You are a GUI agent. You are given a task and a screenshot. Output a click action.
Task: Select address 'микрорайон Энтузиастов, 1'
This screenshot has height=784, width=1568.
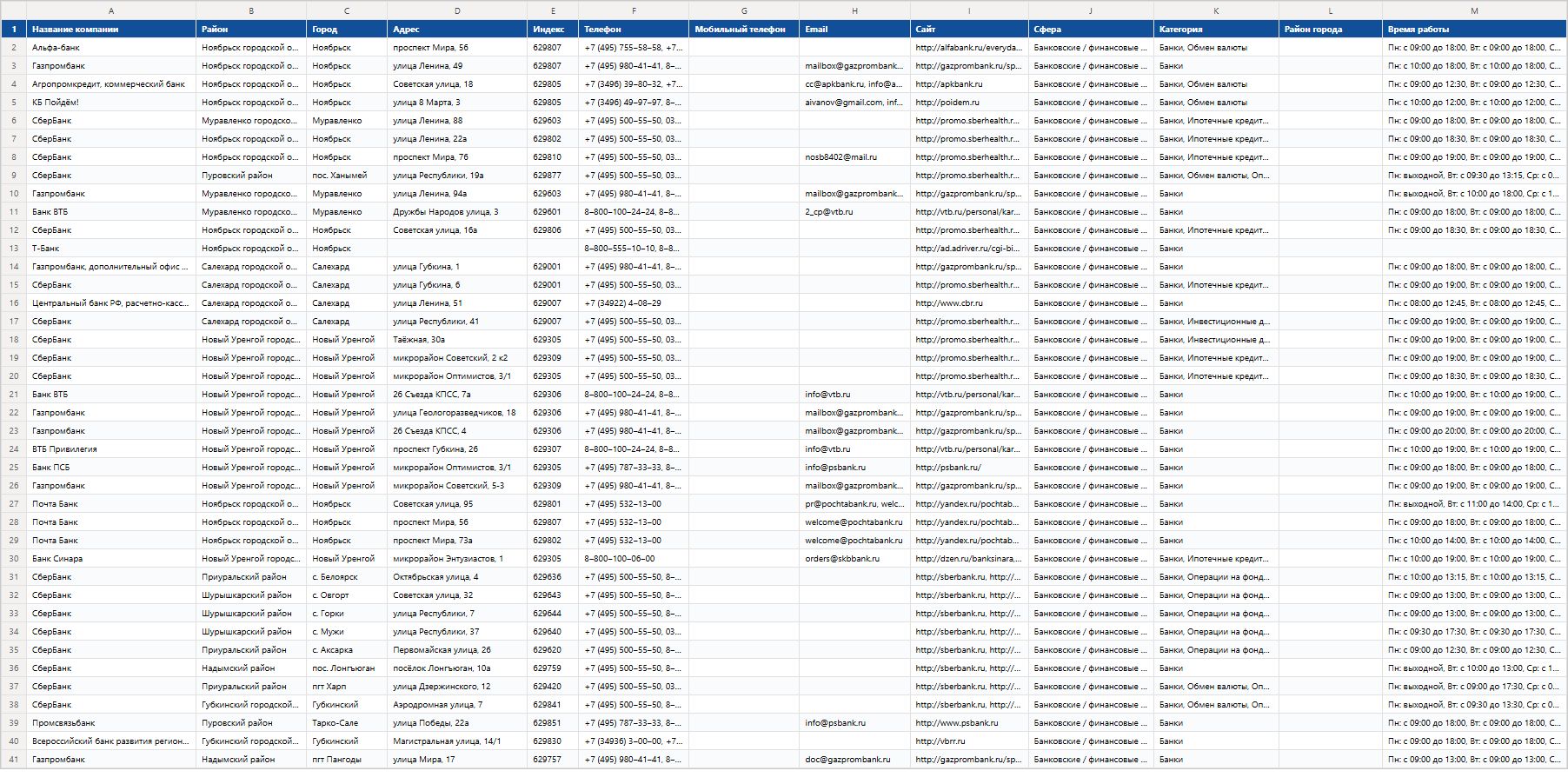tap(457, 559)
